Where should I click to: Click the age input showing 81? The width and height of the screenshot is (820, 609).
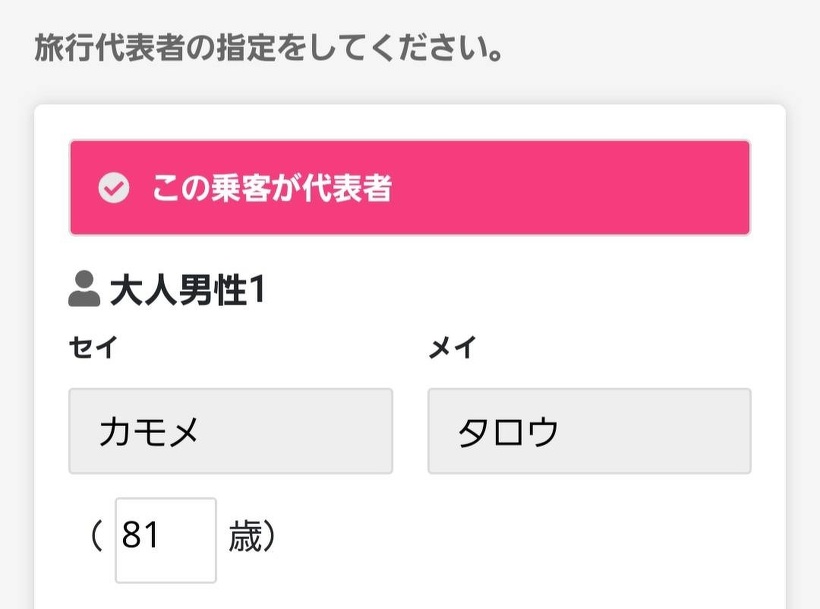[x=165, y=539]
